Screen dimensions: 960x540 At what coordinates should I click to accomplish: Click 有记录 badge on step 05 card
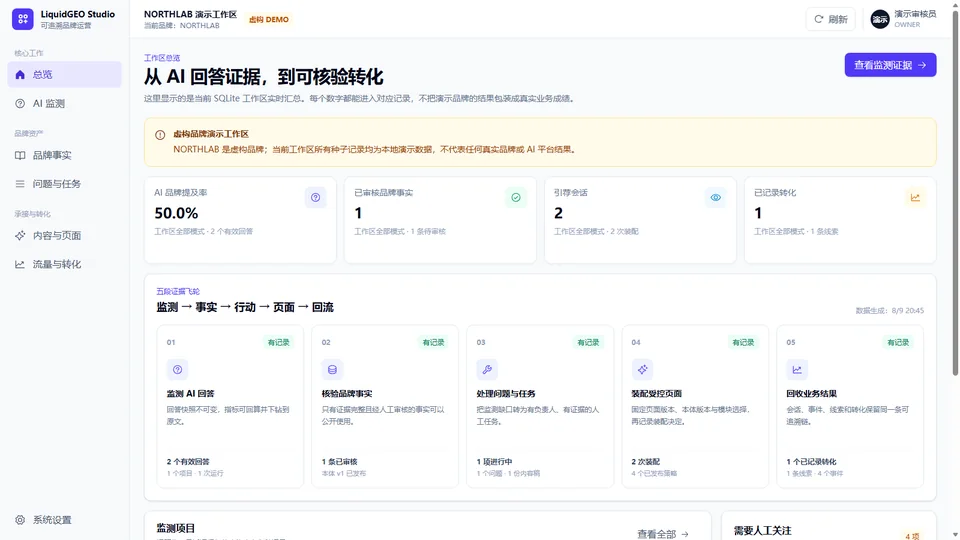click(x=898, y=342)
